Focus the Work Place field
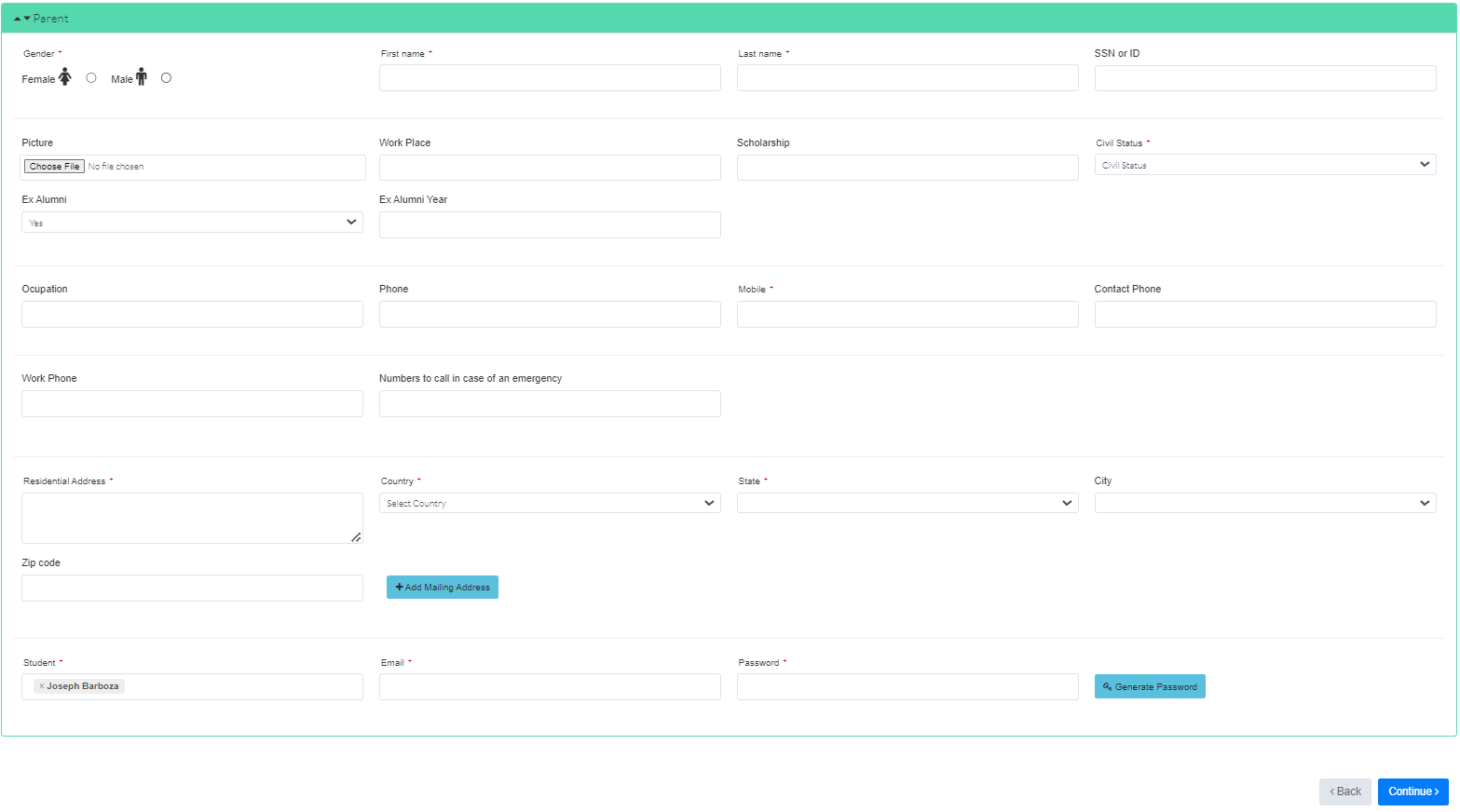Screen dimensions: 1460x812 pos(550,168)
